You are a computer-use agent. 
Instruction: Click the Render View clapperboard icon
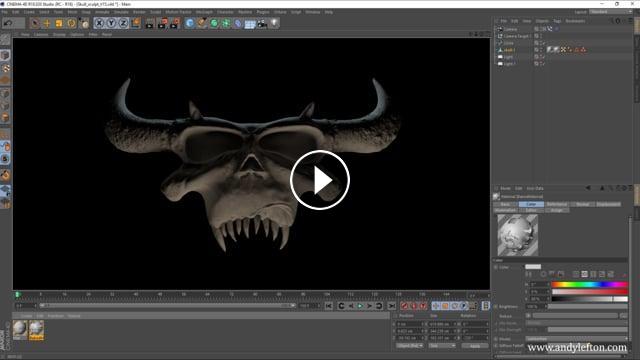(150, 23)
